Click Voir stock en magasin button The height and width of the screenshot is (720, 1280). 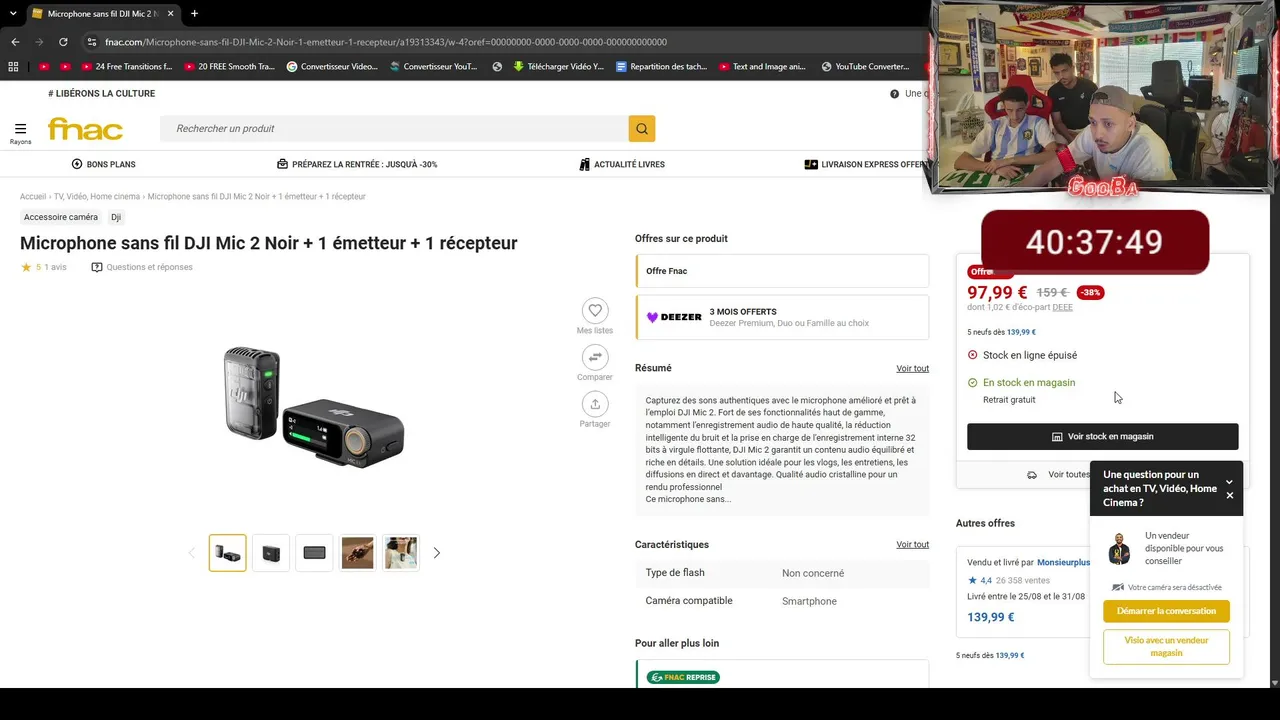coord(1102,437)
